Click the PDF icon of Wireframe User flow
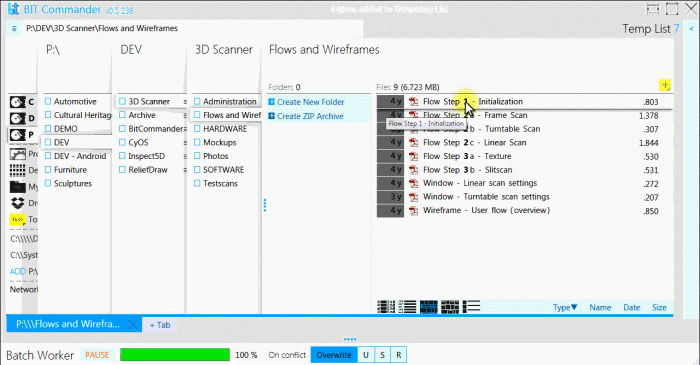 pos(413,211)
